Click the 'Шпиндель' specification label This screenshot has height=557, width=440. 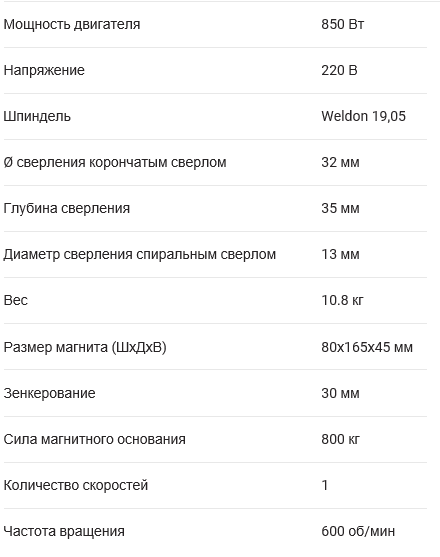(37, 117)
